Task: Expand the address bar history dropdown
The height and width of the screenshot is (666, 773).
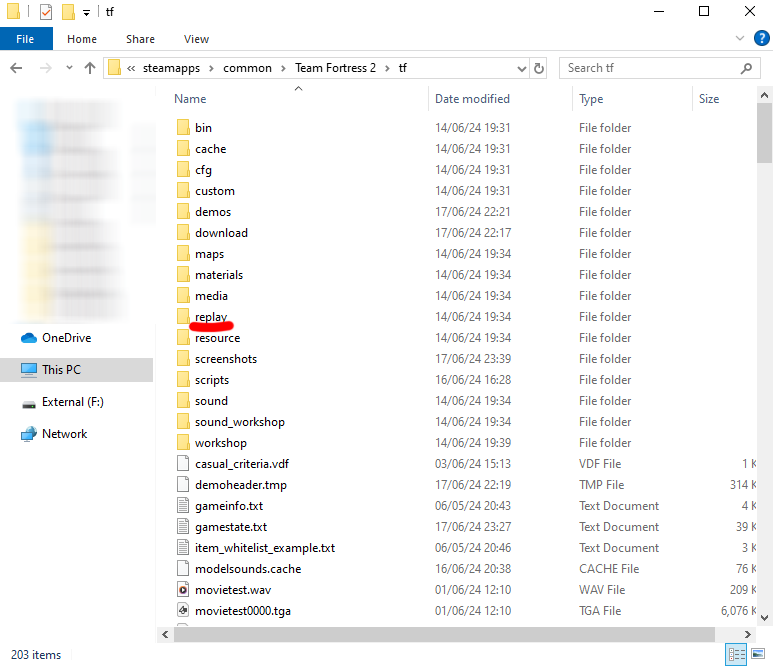Action: pos(522,69)
